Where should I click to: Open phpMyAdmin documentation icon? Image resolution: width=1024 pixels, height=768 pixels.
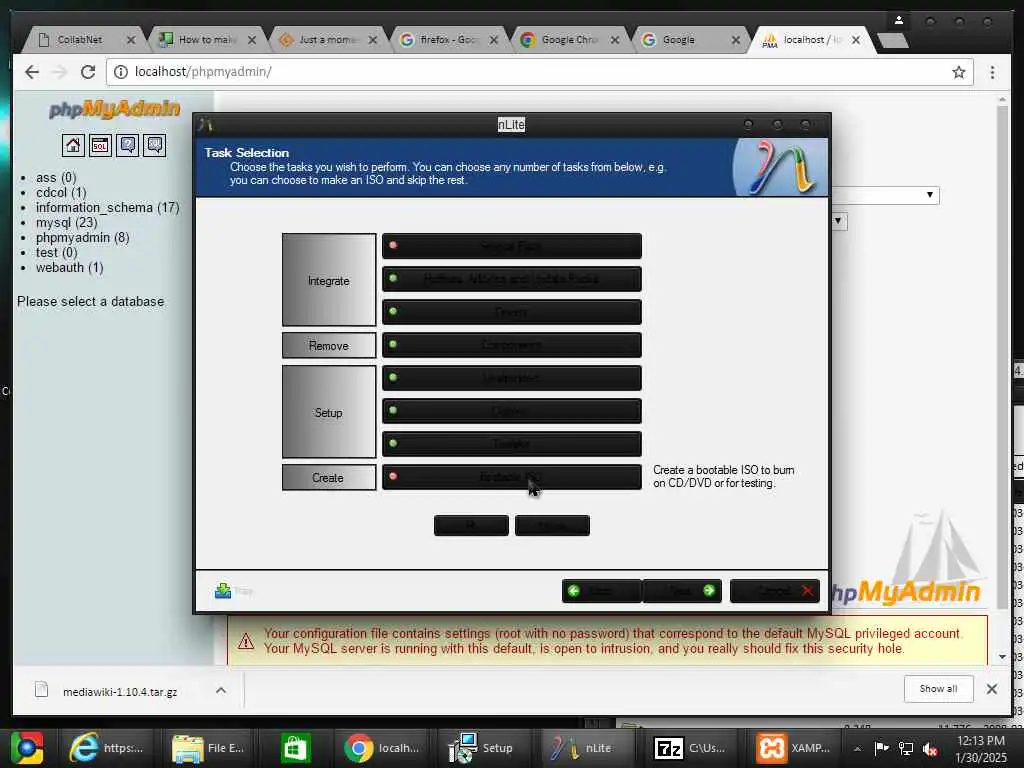pos(127,145)
